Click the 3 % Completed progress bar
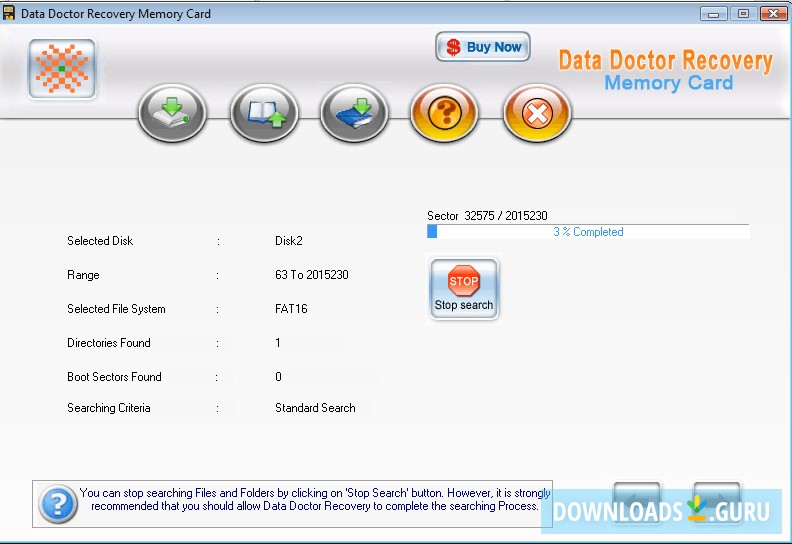 [588, 232]
